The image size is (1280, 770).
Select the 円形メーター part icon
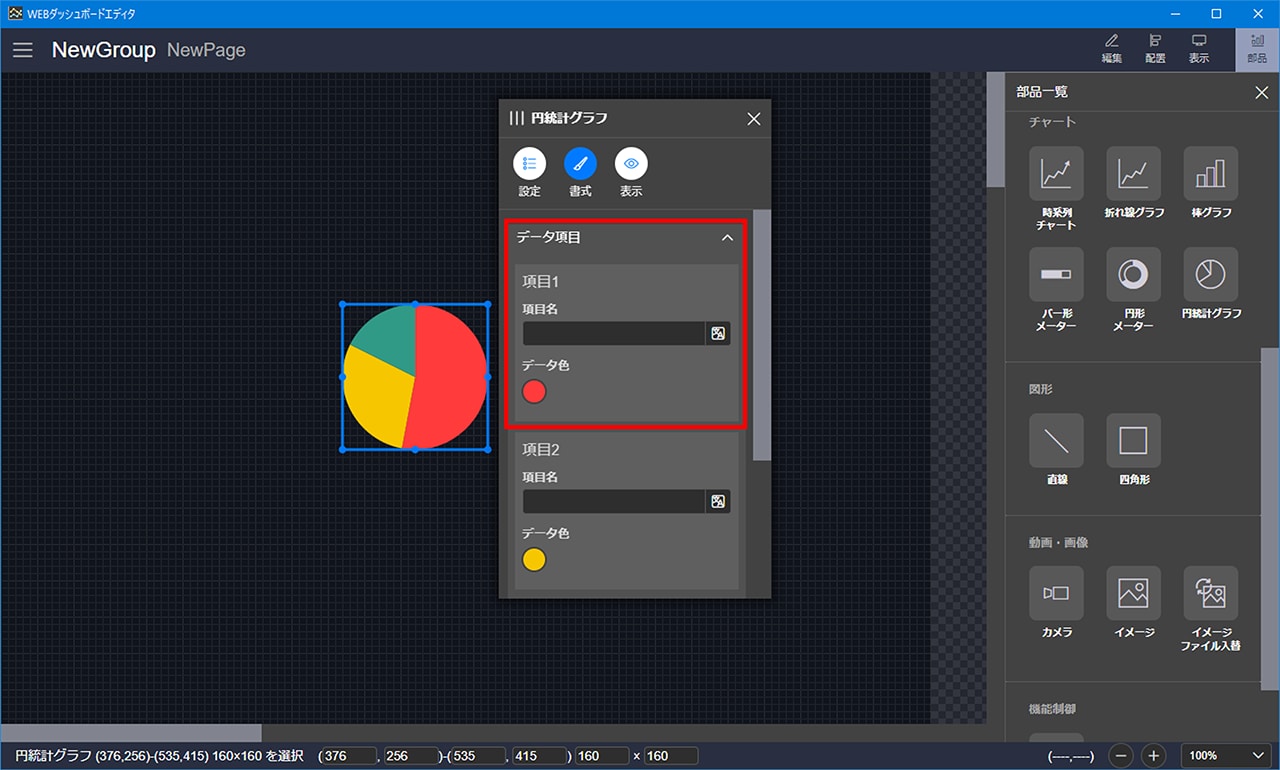click(x=1133, y=275)
